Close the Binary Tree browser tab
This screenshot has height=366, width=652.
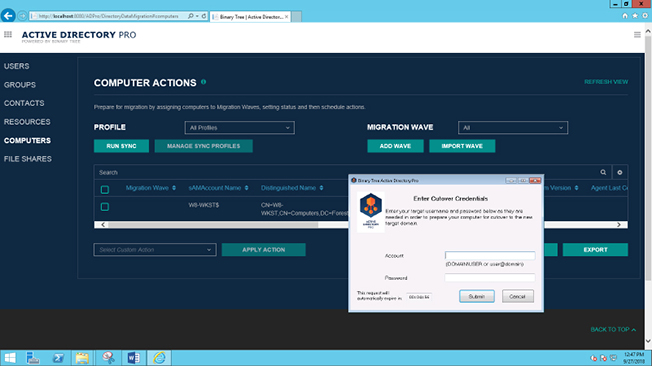(x=286, y=17)
